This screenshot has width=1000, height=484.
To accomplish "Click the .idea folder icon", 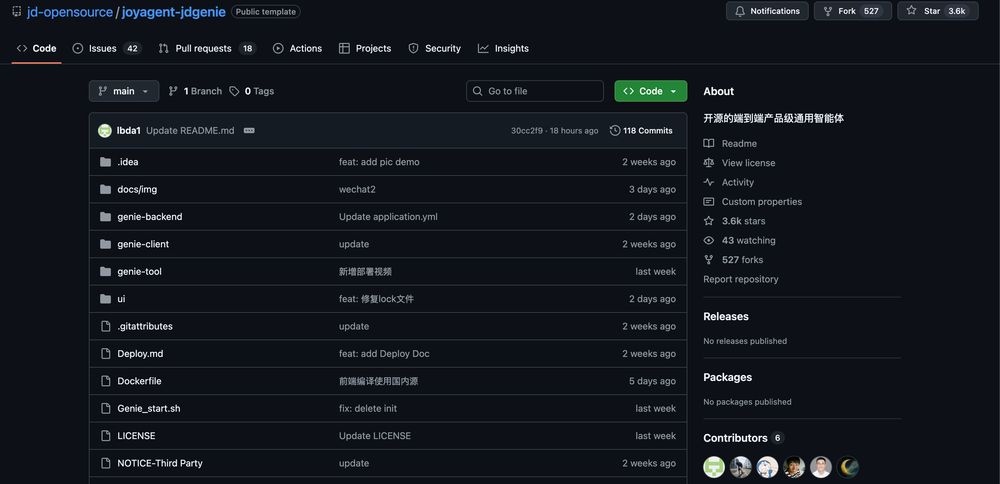I will [x=106, y=162].
